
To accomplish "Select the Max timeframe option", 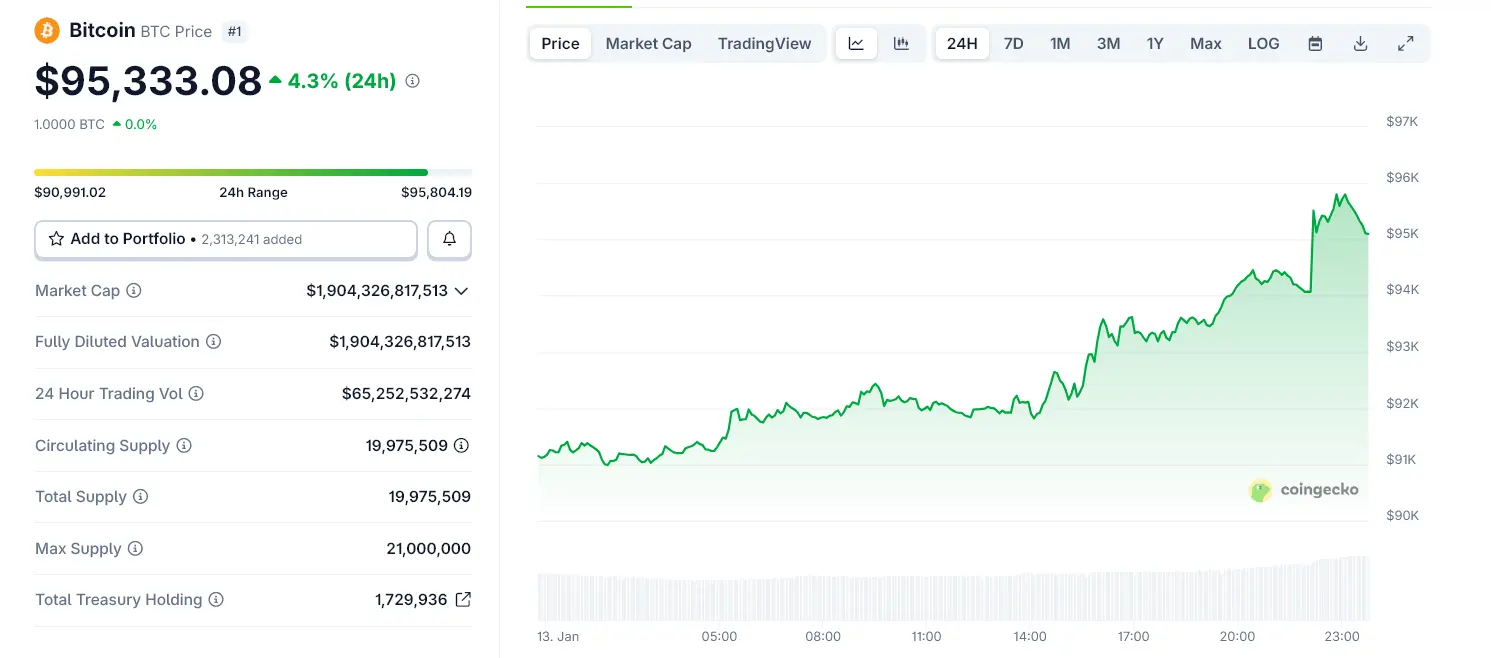I will (1205, 43).
